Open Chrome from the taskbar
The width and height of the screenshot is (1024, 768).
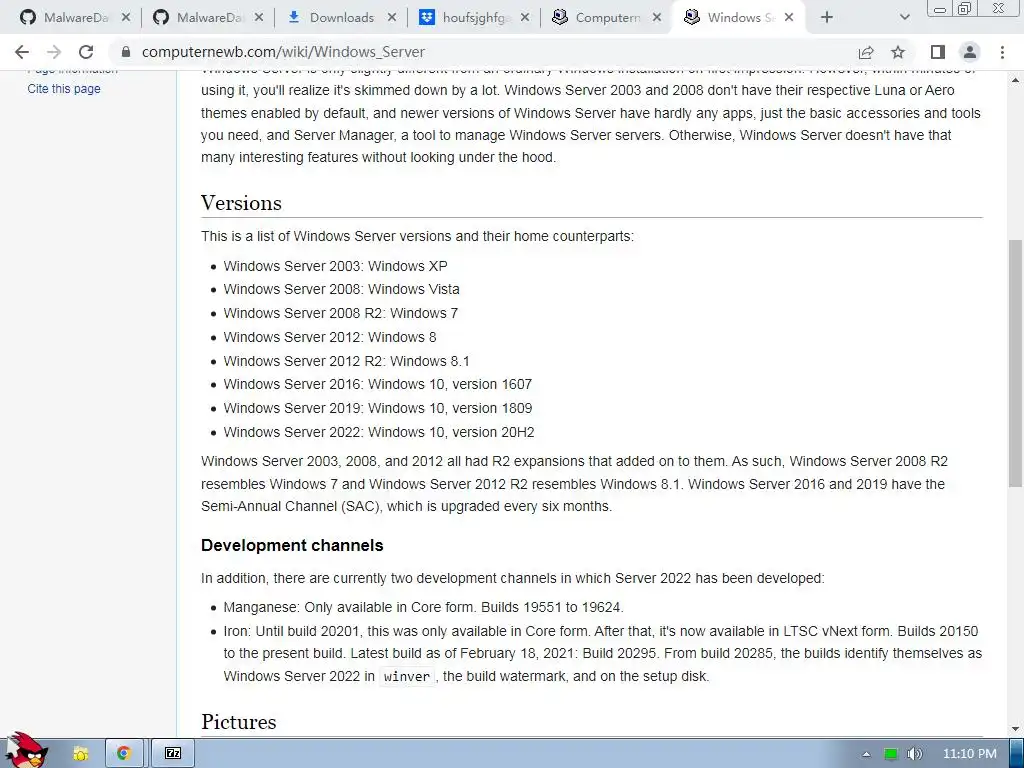tap(124, 754)
